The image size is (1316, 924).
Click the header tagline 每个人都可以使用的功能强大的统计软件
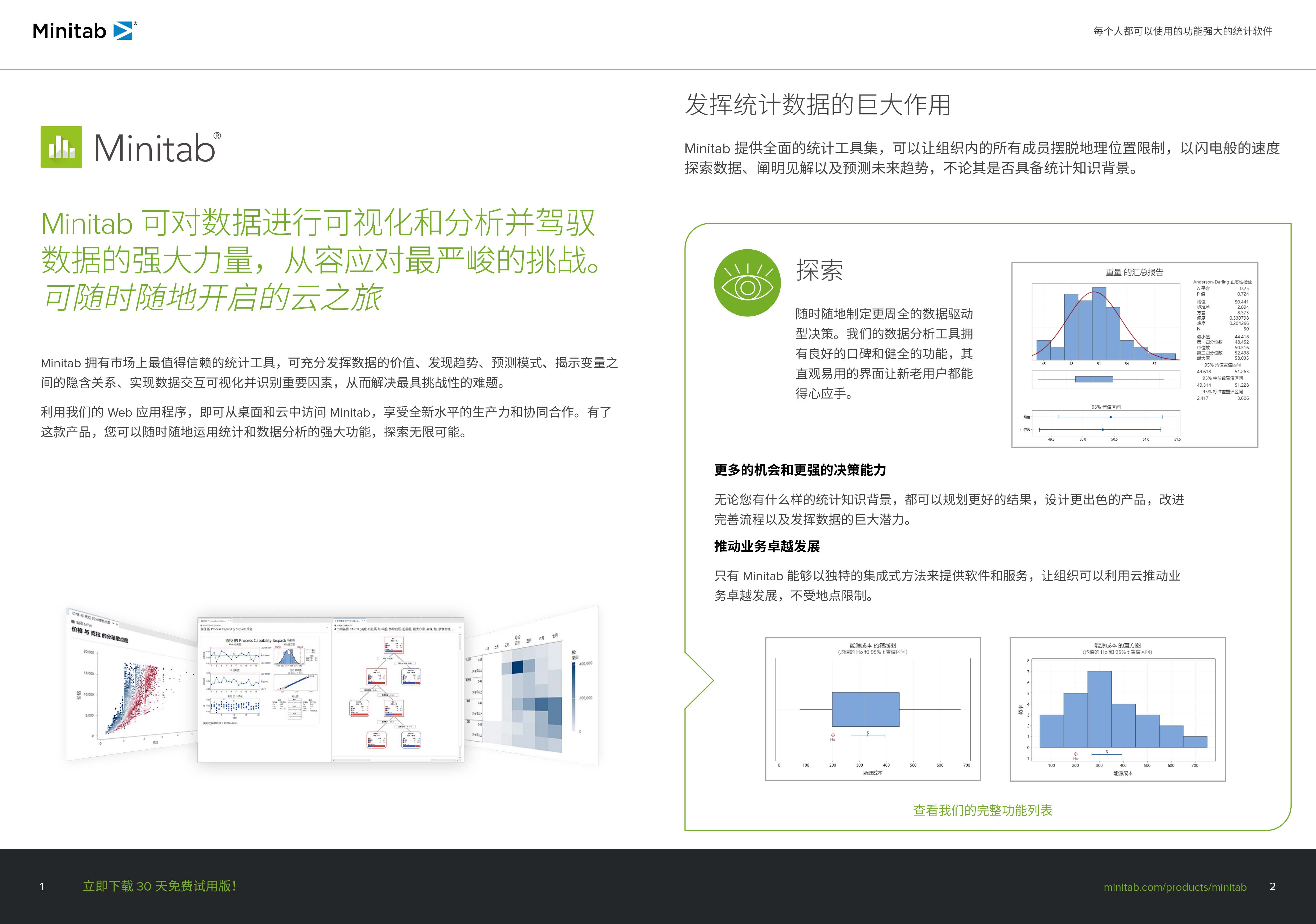[x=1183, y=31]
